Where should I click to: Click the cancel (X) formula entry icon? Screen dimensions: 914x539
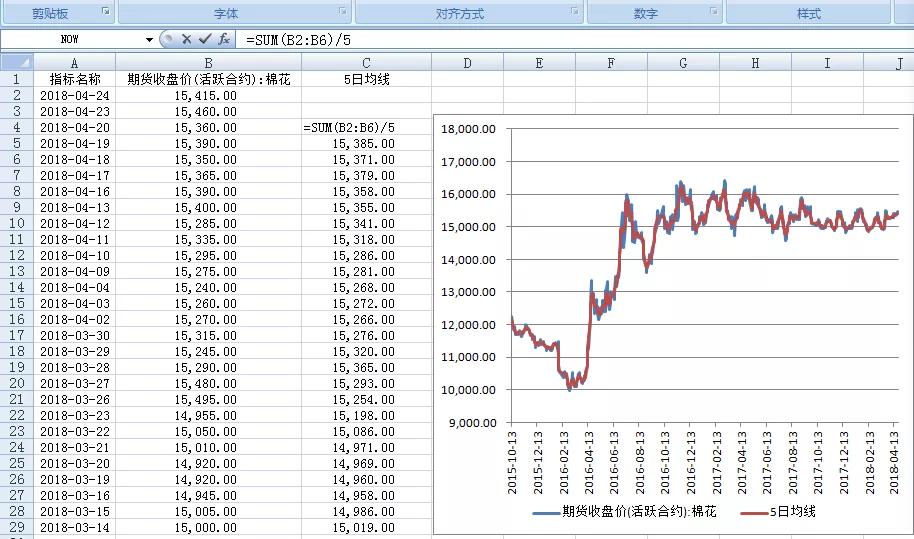coord(187,39)
